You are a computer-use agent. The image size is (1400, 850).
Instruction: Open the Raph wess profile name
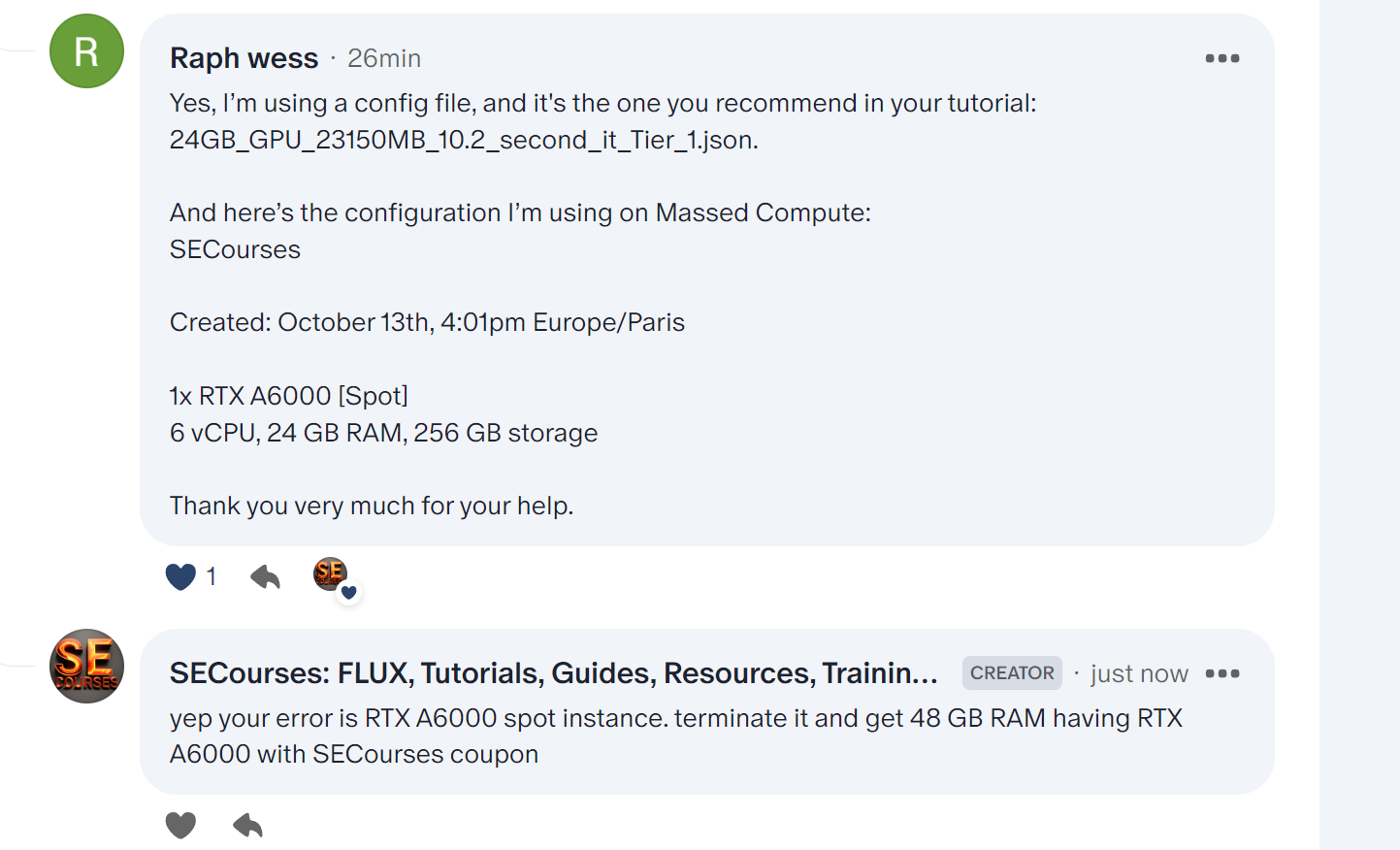tap(244, 58)
